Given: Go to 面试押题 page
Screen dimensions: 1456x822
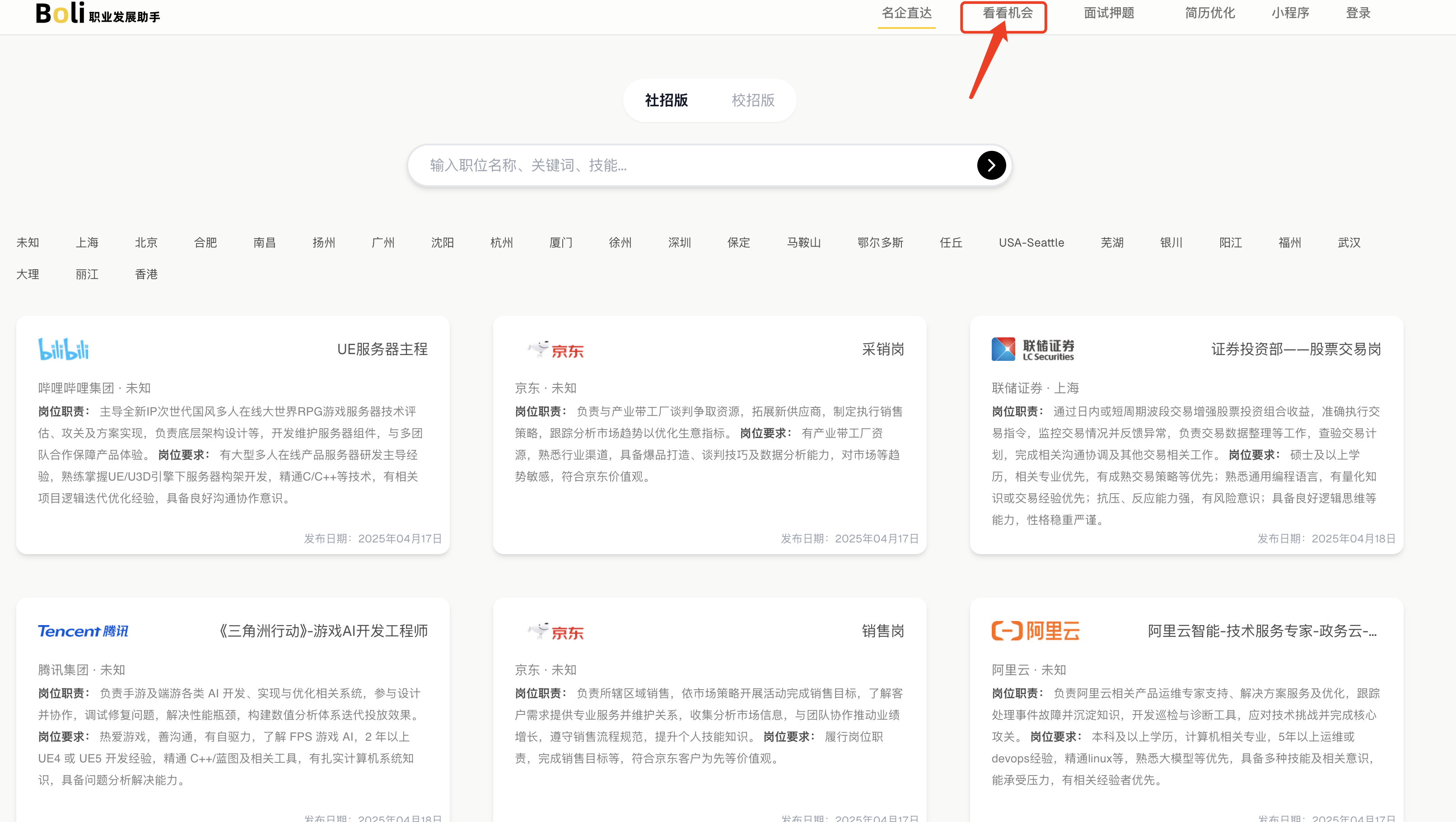Looking at the screenshot, I should tap(1109, 13).
